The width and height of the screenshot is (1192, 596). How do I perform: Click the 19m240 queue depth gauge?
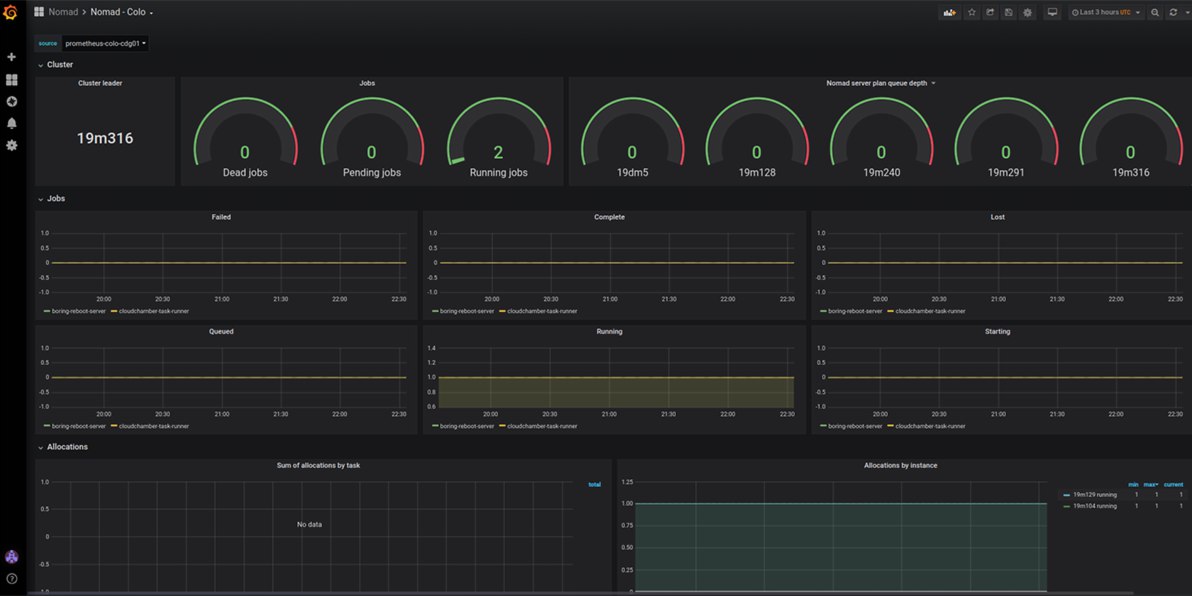(881, 138)
